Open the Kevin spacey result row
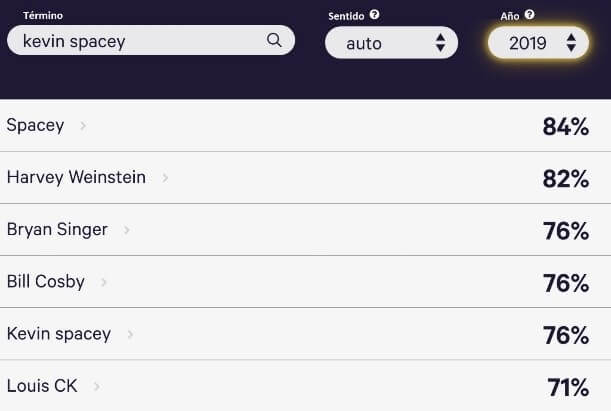Image resolution: width=611 pixels, height=411 pixels. tap(59, 334)
